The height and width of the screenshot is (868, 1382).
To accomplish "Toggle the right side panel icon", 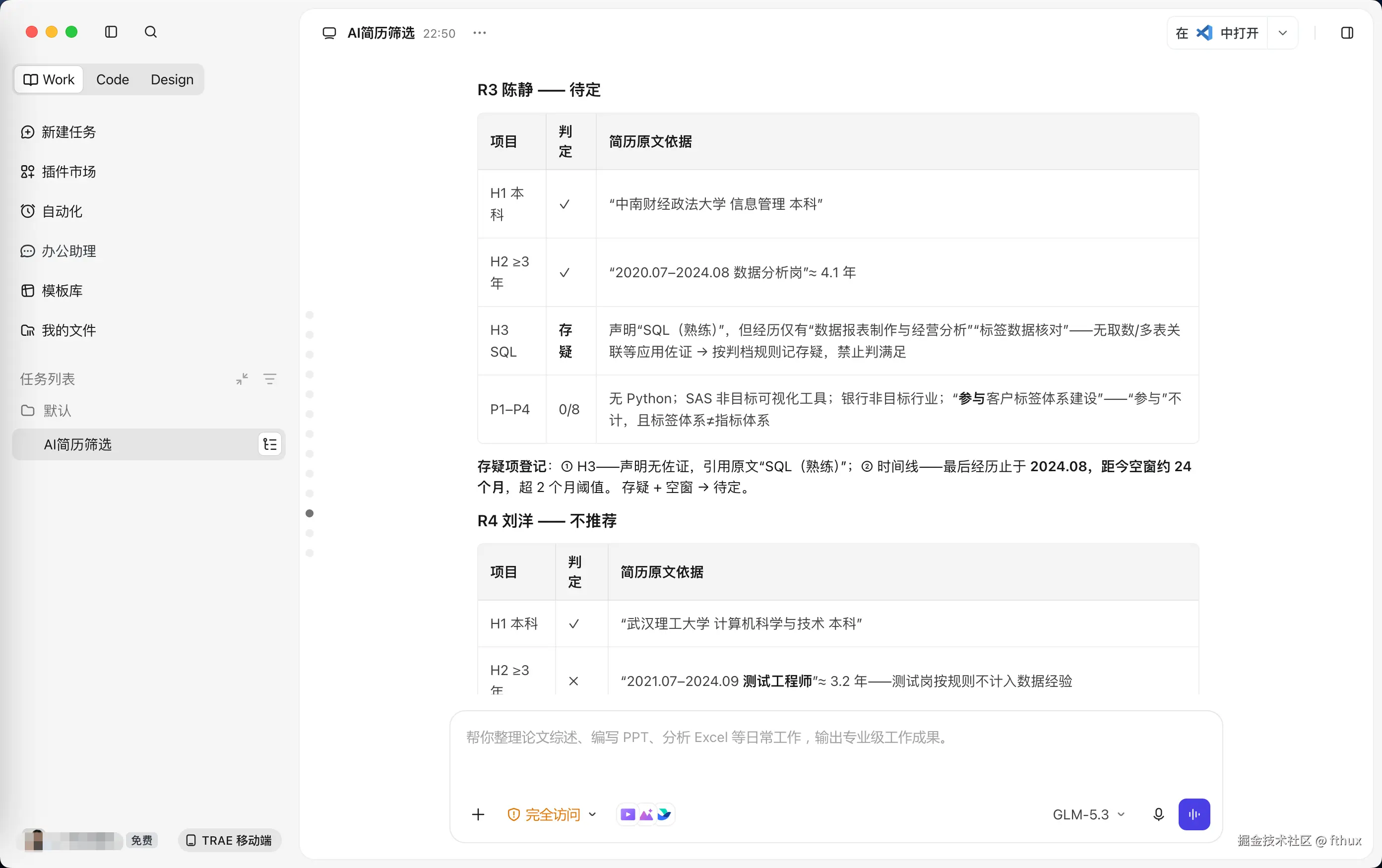I will [1347, 33].
